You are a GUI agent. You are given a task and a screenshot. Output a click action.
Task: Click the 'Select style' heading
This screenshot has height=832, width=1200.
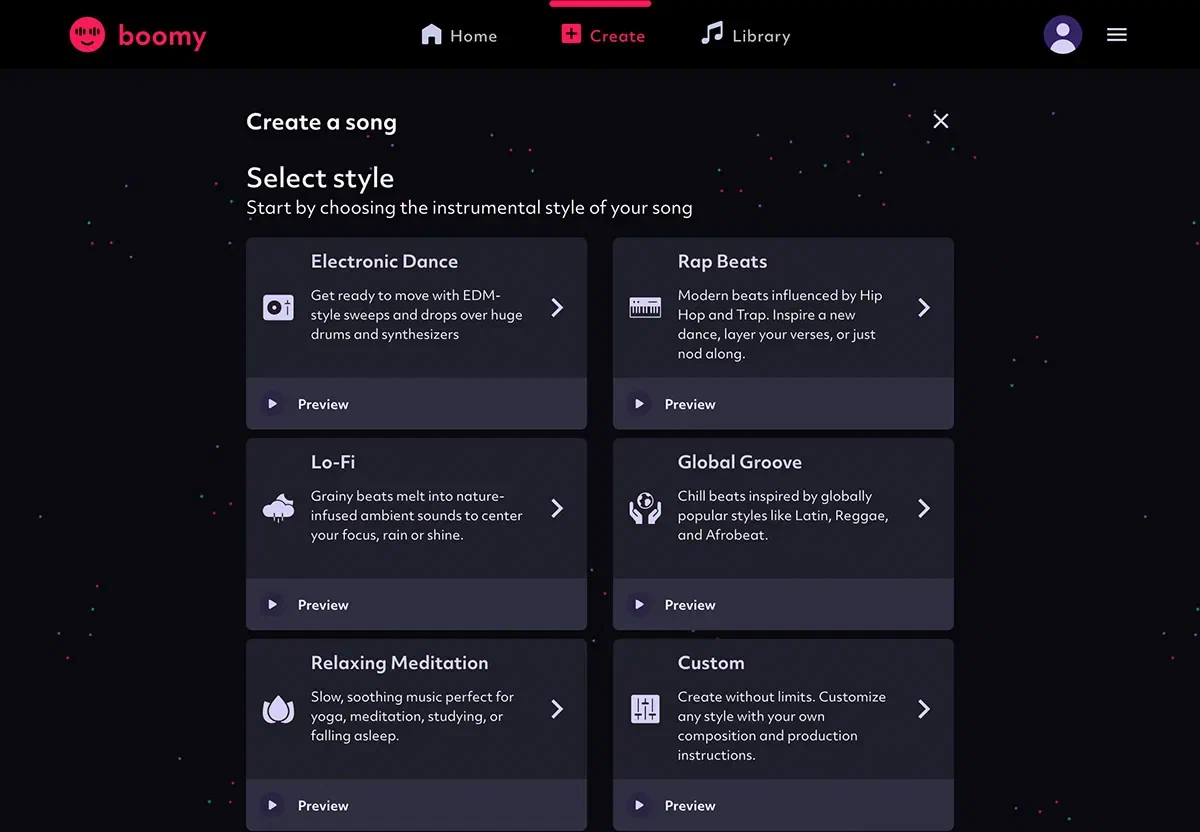(320, 178)
